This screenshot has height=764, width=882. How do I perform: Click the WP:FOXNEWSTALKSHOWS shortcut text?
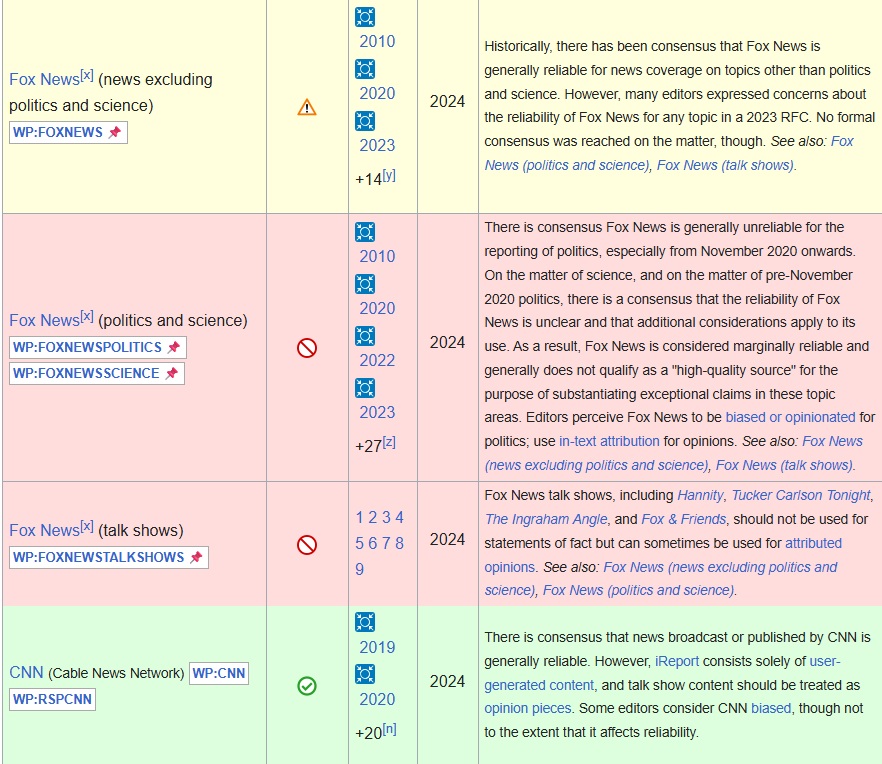click(x=98, y=557)
